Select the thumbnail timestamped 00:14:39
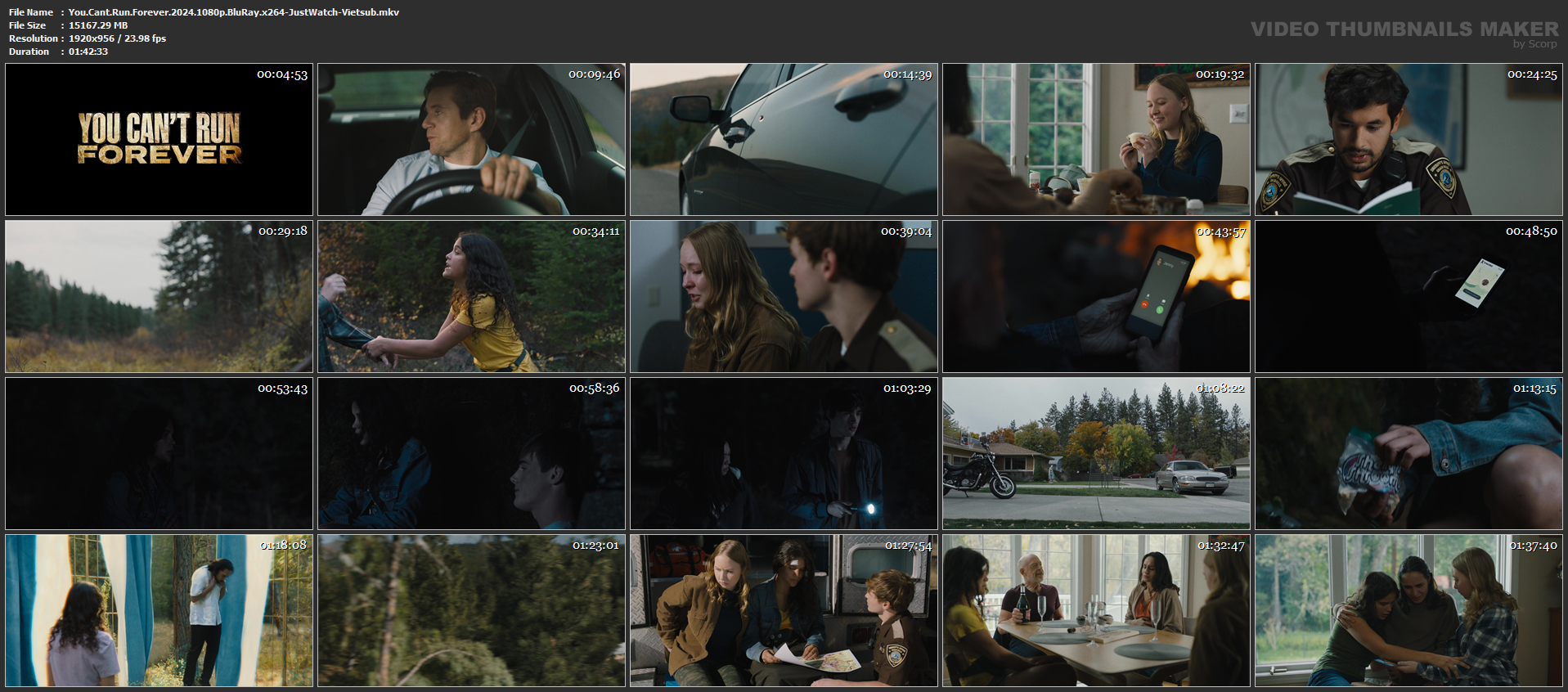The width and height of the screenshot is (1568, 692). pos(784,140)
